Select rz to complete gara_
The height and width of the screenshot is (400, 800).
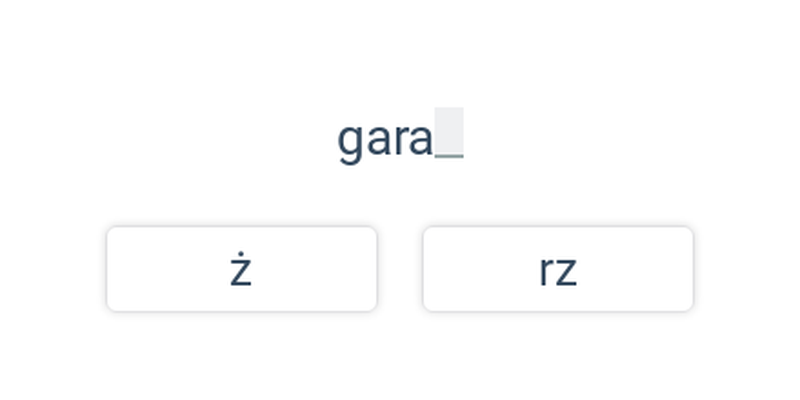pos(558,269)
